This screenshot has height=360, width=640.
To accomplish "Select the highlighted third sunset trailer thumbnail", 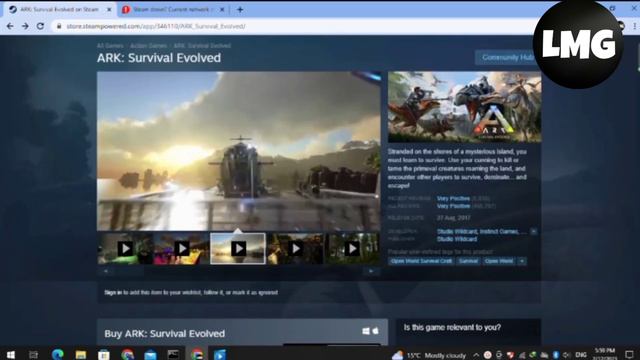I will pos(238,249).
